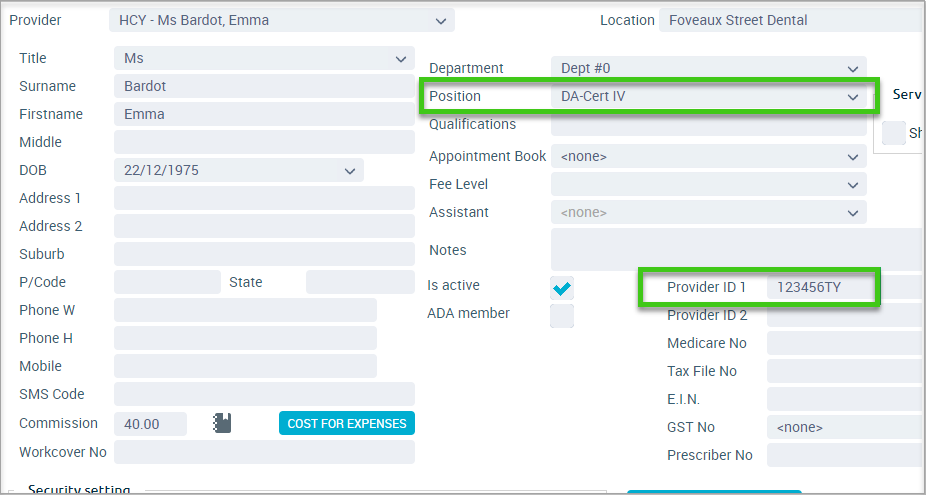Open the Assistant dropdown
926x495 pixels.
coord(852,213)
